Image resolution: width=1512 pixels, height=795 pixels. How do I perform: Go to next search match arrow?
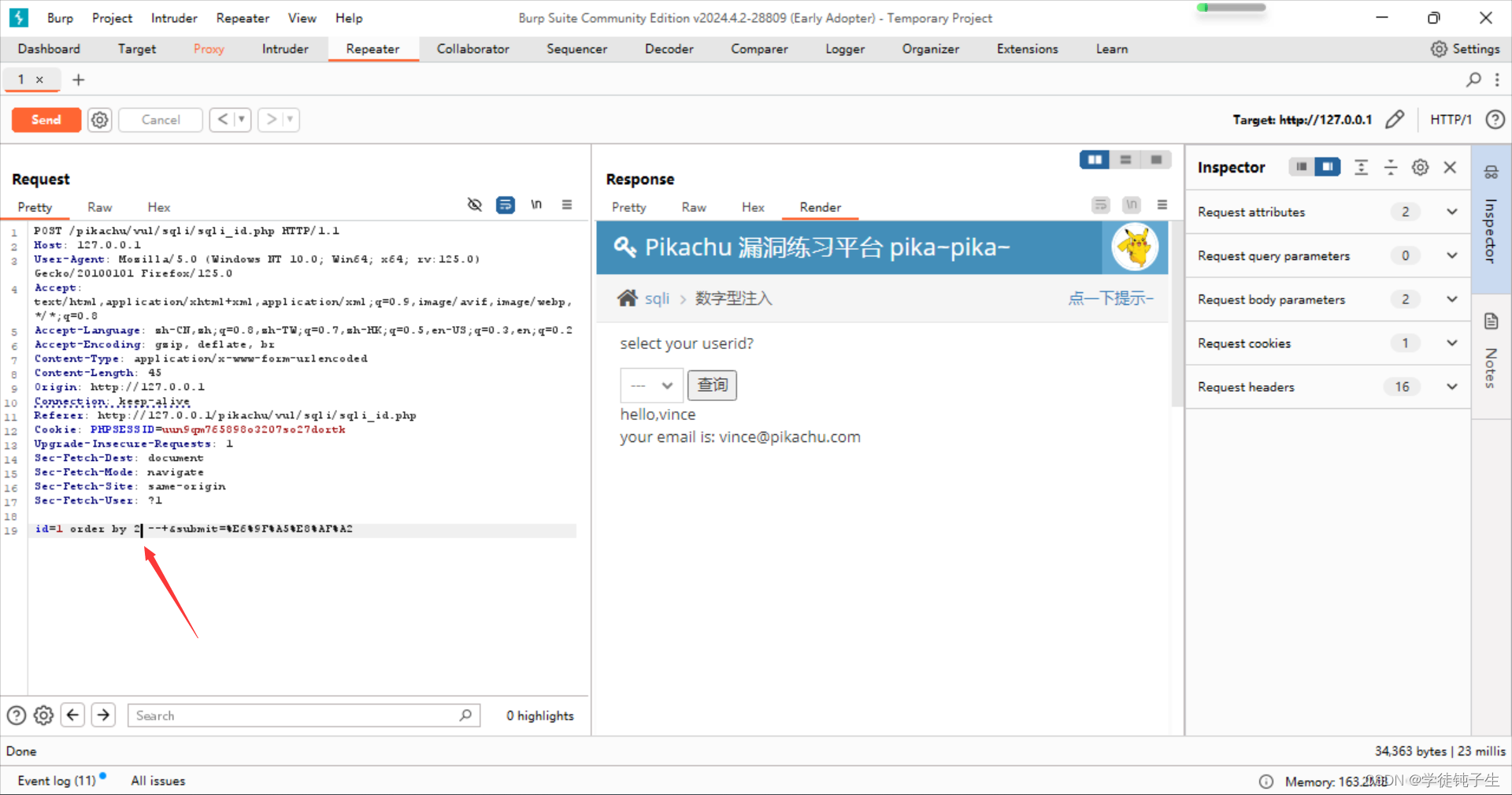point(103,715)
